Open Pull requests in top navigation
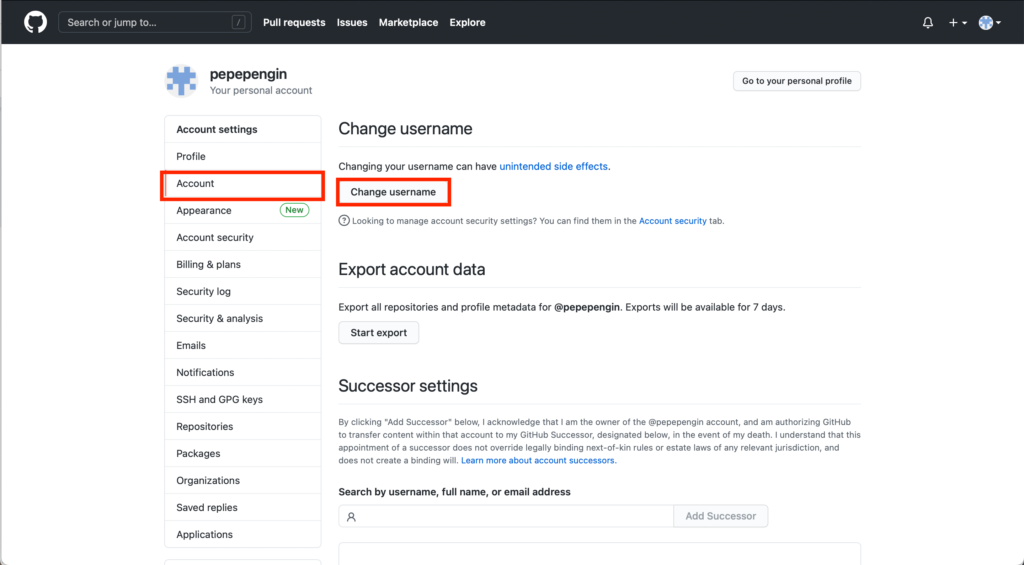The width and height of the screenshot is (1024, 565). pos(294,22)
